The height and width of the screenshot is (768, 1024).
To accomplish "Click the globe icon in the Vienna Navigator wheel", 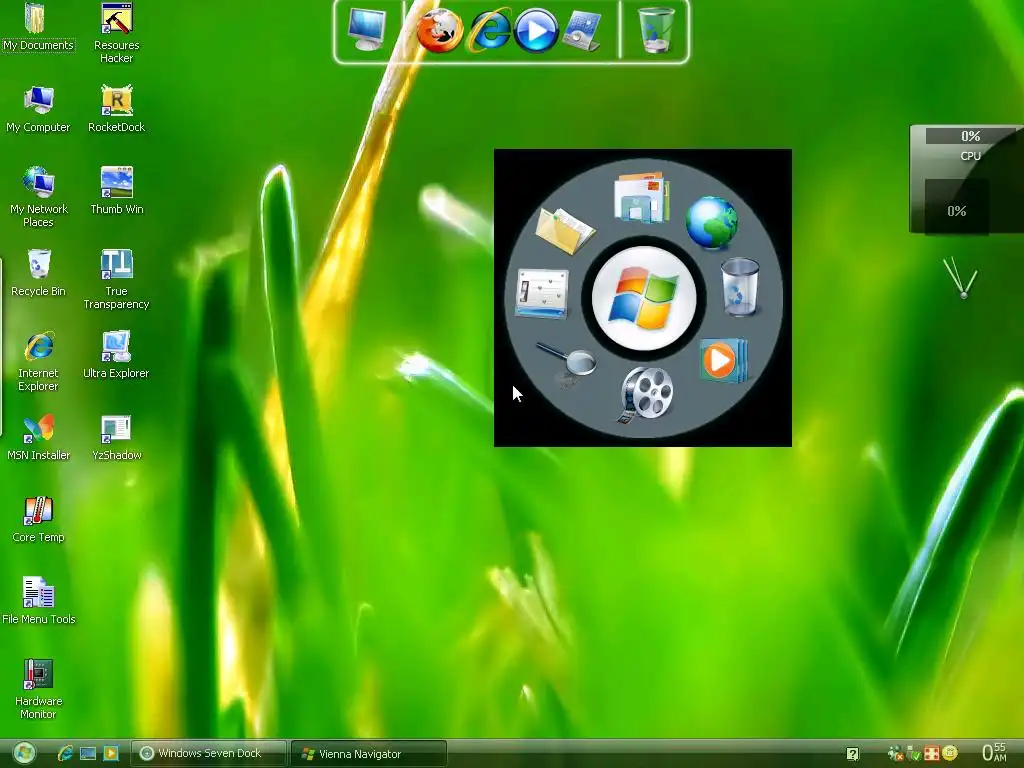I will coord(712,223).
